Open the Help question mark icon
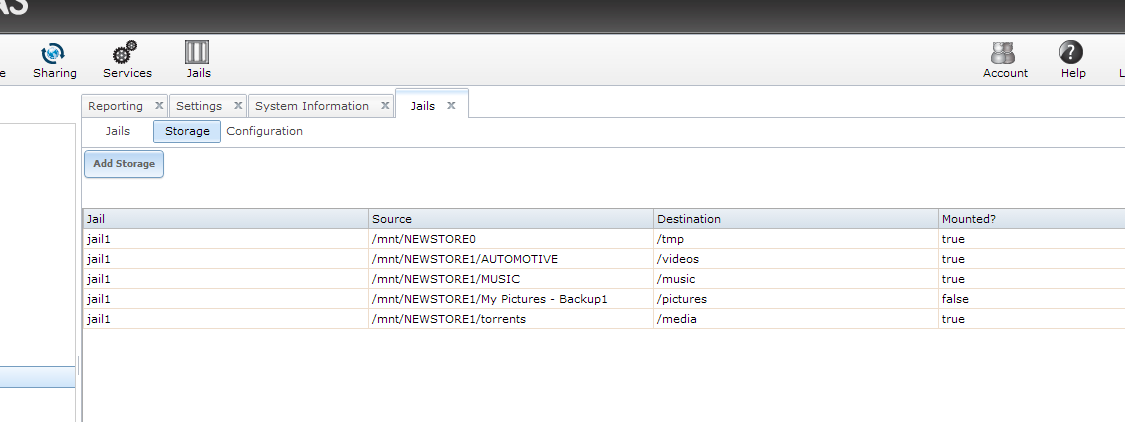1125x422 pixels. pyautogui.click(x=1072, y=54)
